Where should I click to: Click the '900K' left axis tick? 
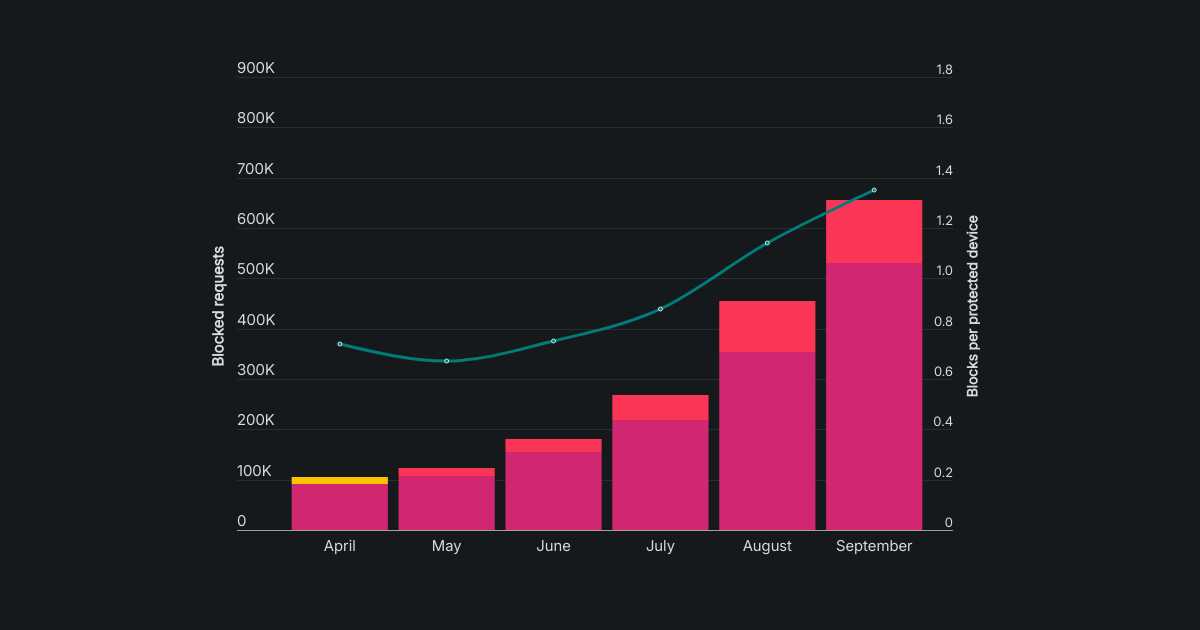click(256, 68)
